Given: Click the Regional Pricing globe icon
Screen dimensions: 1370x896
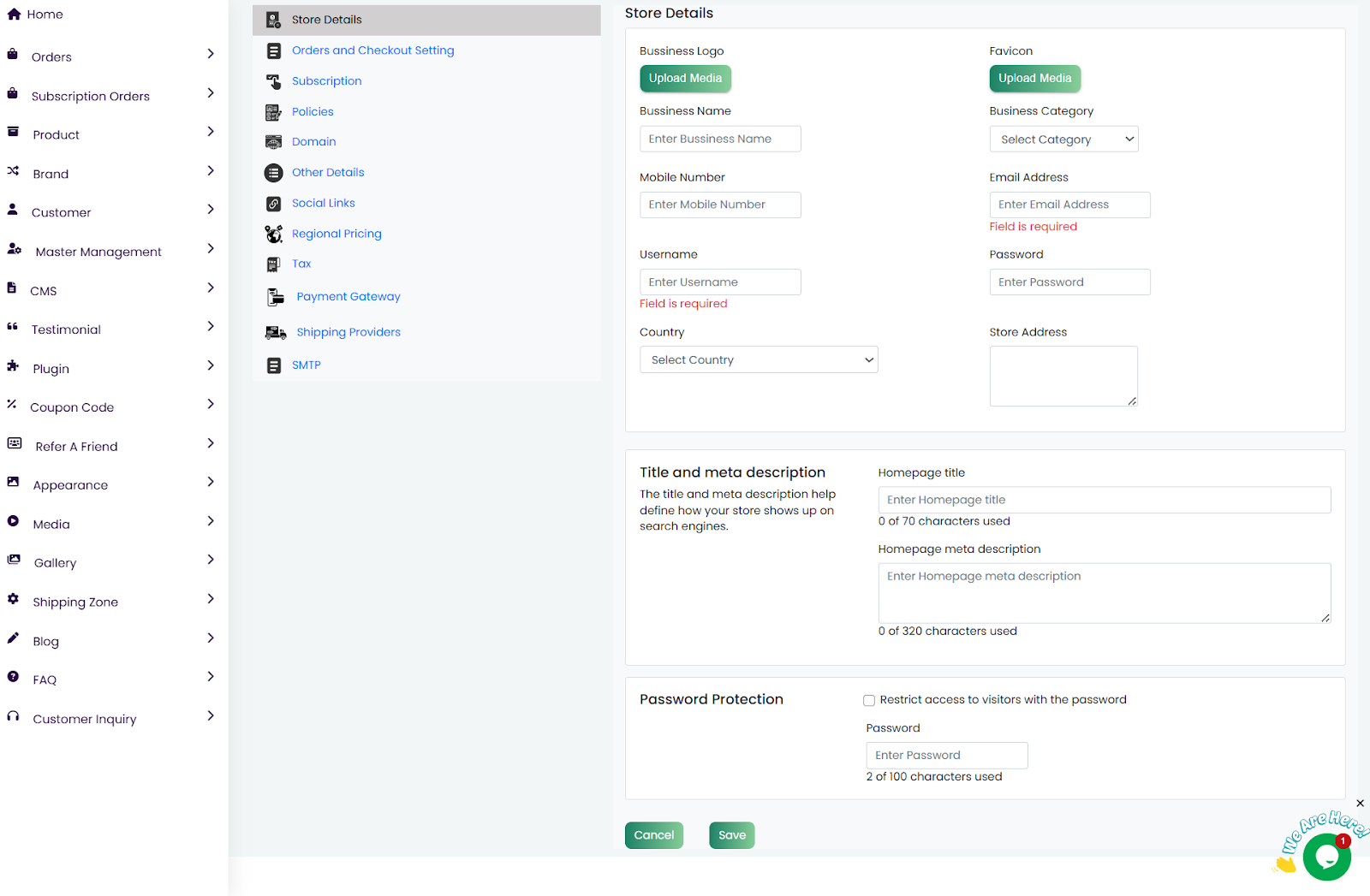Looking at the screenshot, I should click(273, 234).
